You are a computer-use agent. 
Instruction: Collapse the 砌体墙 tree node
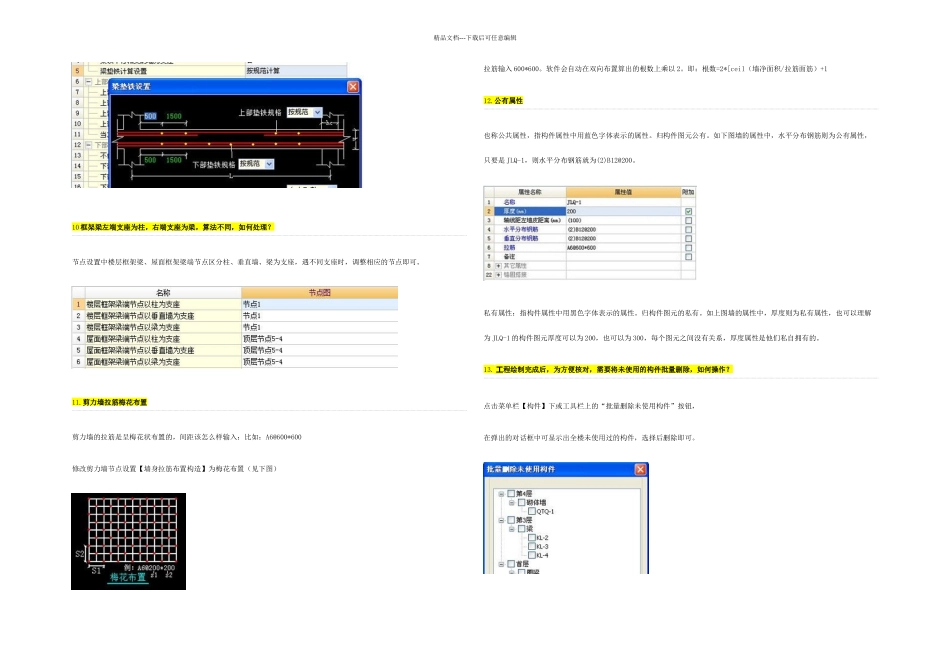tap(511, 503)
